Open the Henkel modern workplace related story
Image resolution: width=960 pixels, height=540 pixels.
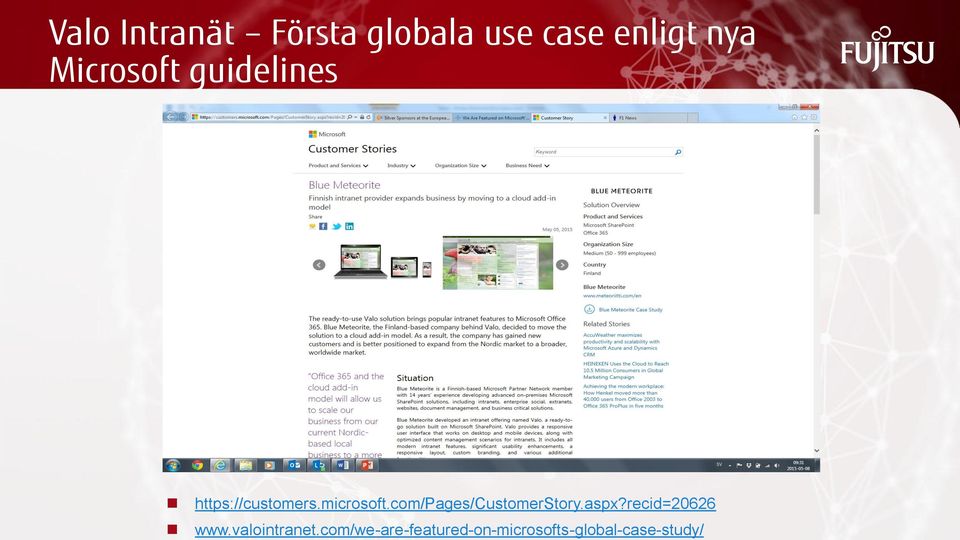pyautogui.click(x=623, y=396)
